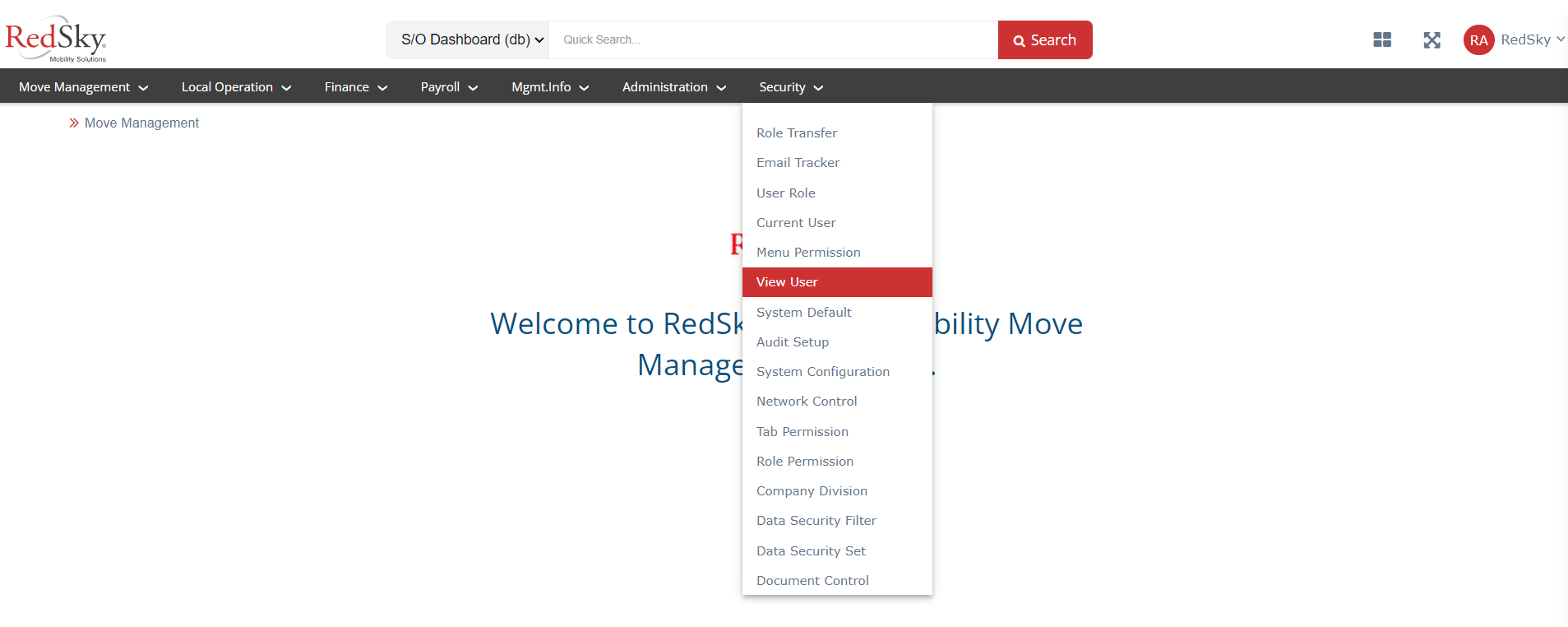Open the S/O Dashboard (db) dropdown
Image resolution: width=1568 pixels, height=627 pixels.
coord(467,39)
